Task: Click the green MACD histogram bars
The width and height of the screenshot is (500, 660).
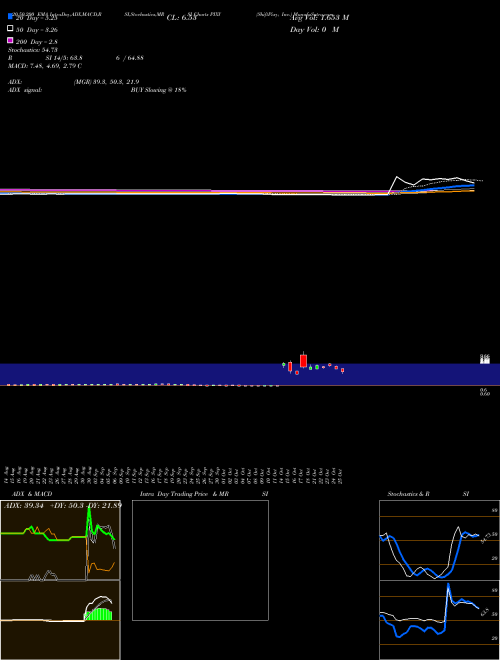Action: point(99,614)
